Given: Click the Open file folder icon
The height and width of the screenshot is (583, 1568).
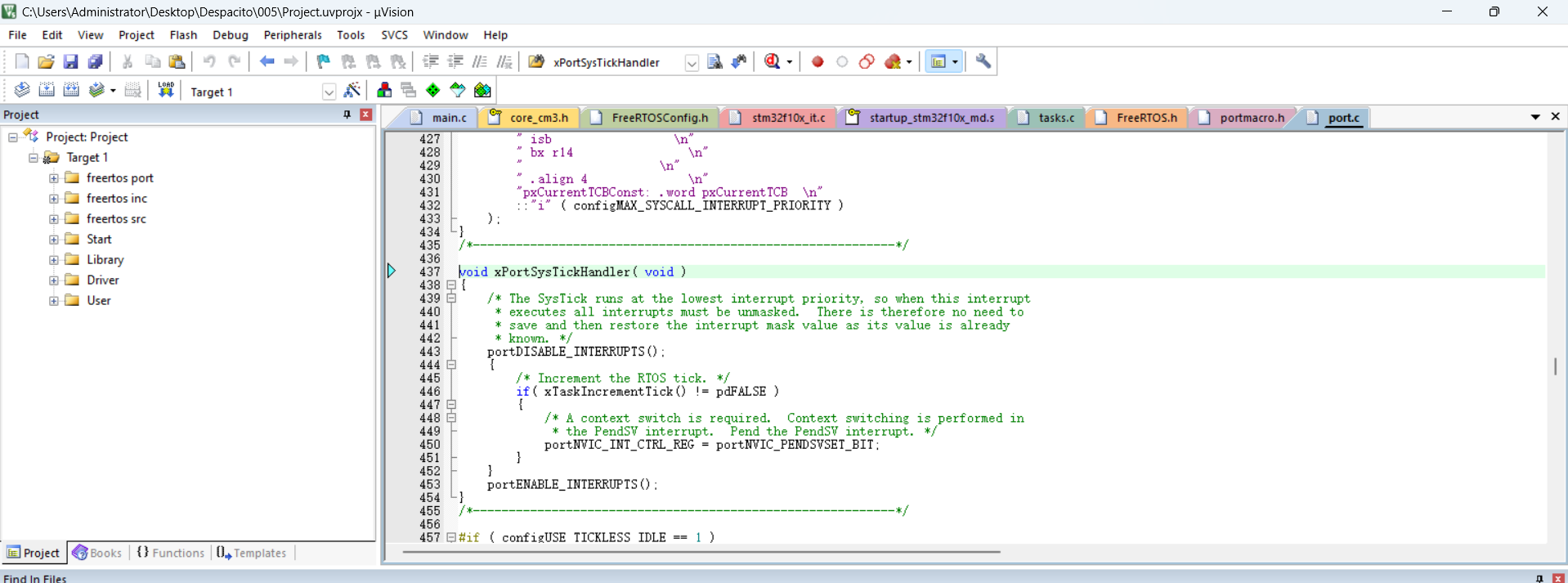Looking at the screenshot, I should point(46,61).
